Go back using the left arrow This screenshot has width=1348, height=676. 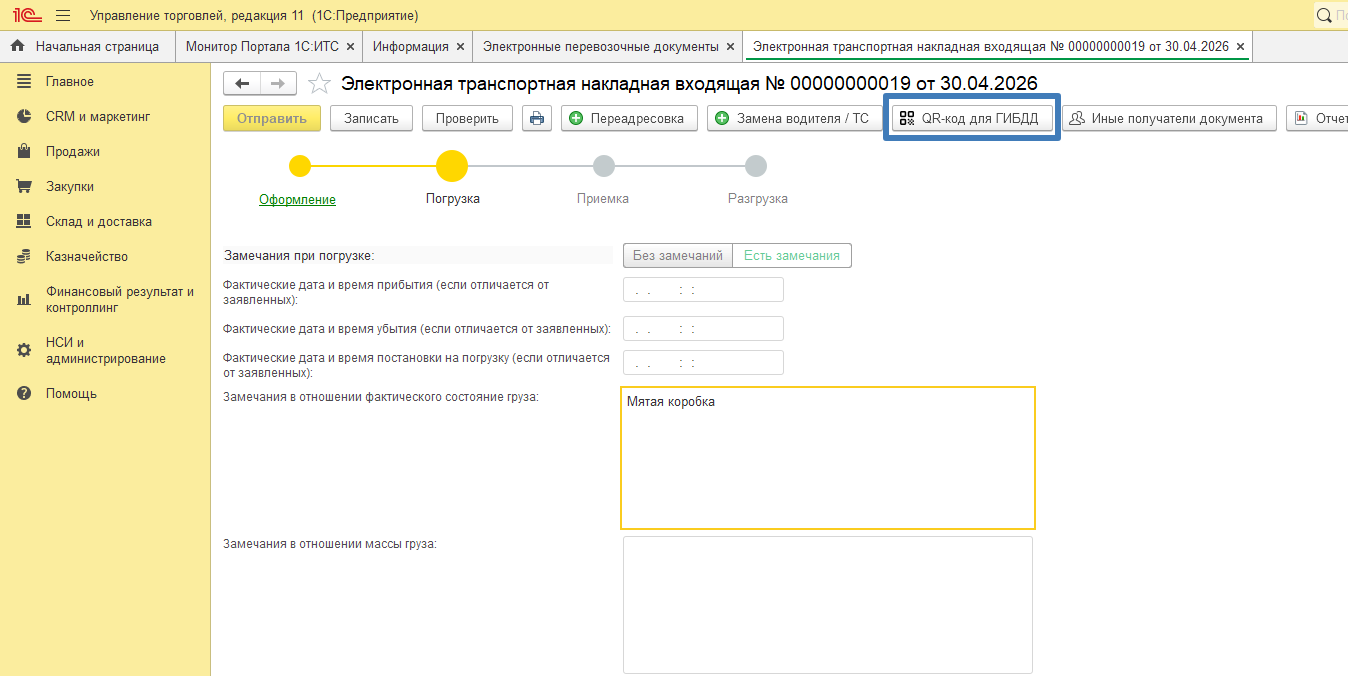(x=242, y=83)
